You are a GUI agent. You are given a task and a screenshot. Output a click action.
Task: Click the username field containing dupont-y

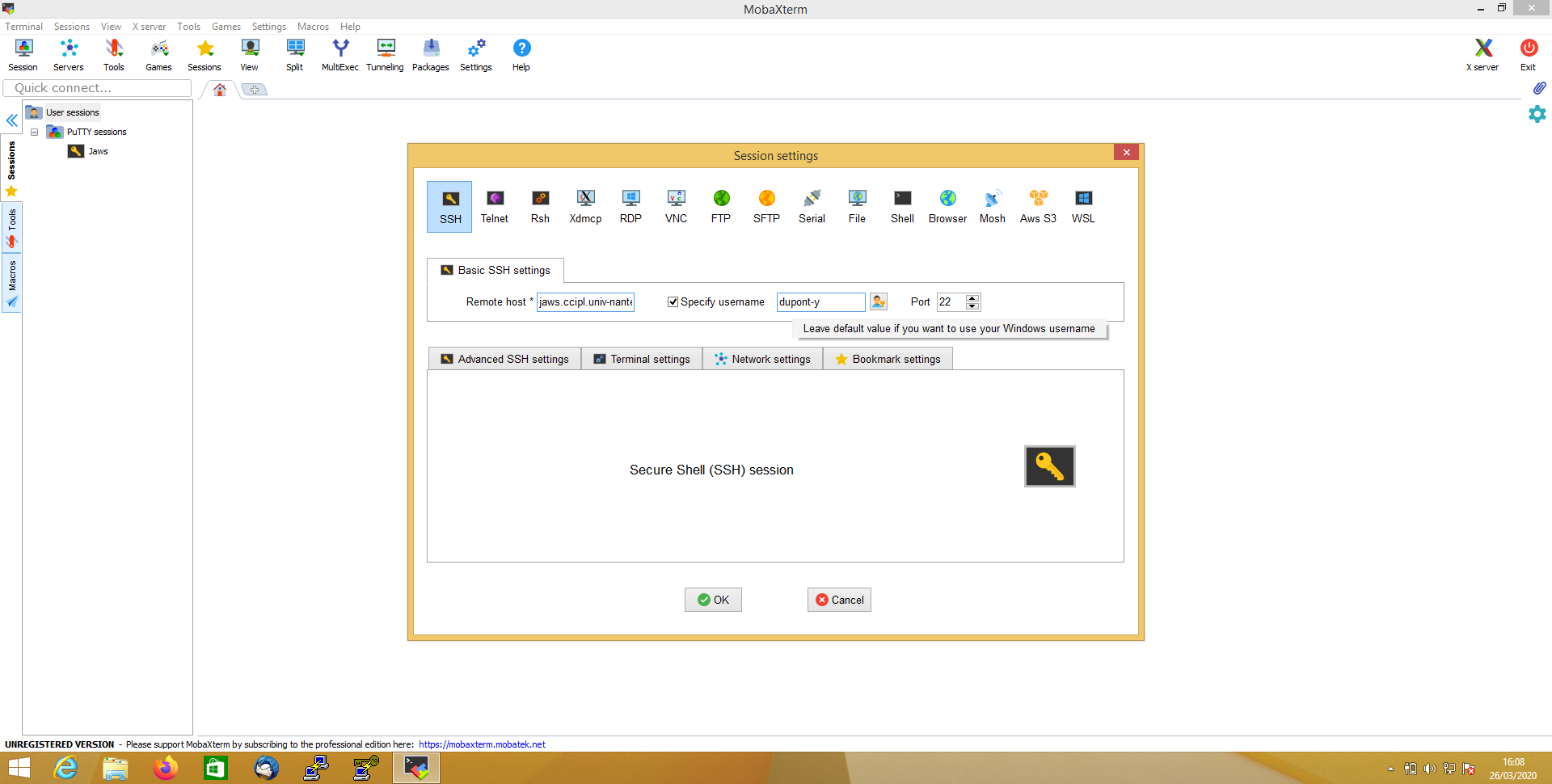[x=820, y=301]
